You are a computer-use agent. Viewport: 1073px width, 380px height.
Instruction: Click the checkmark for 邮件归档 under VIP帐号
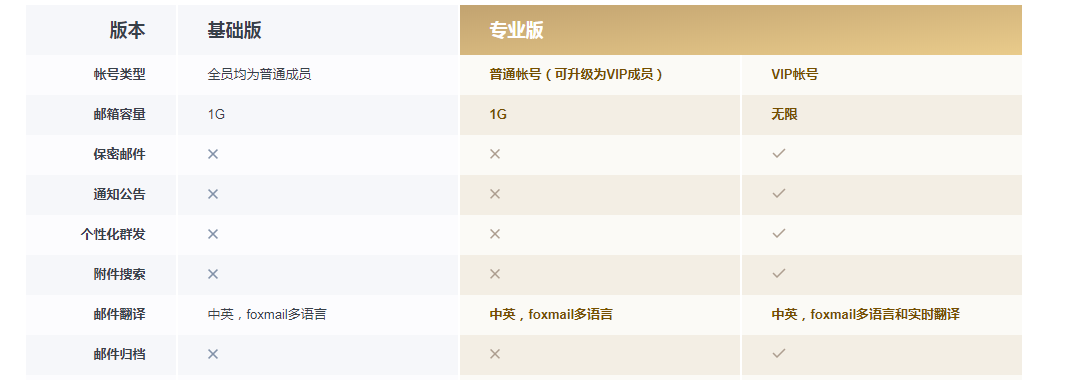coord(778,353)
